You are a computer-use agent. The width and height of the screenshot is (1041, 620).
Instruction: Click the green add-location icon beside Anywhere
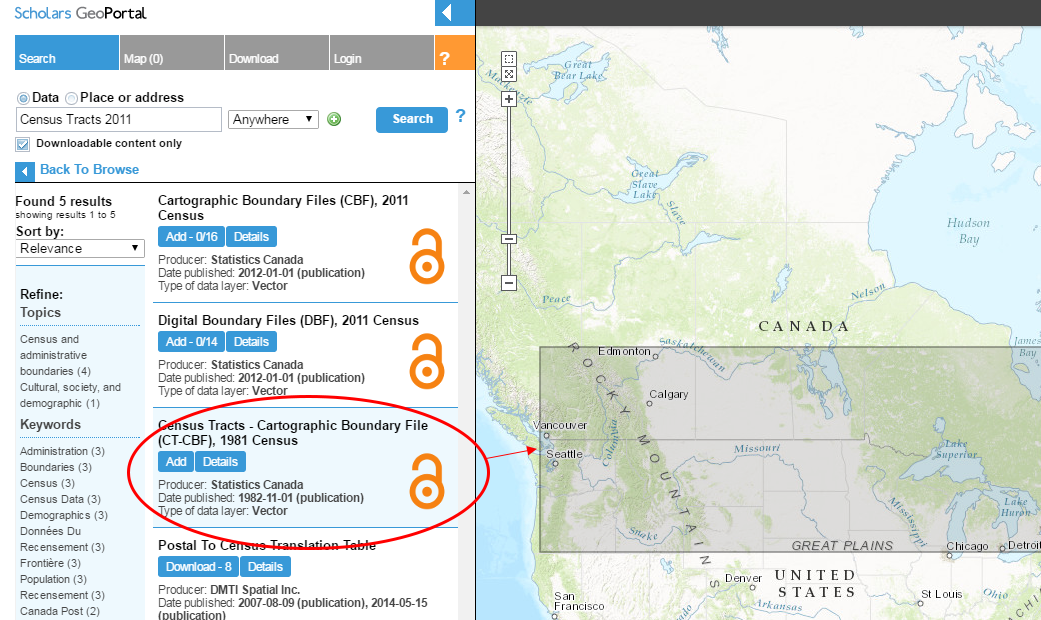(x=334, y=119)
